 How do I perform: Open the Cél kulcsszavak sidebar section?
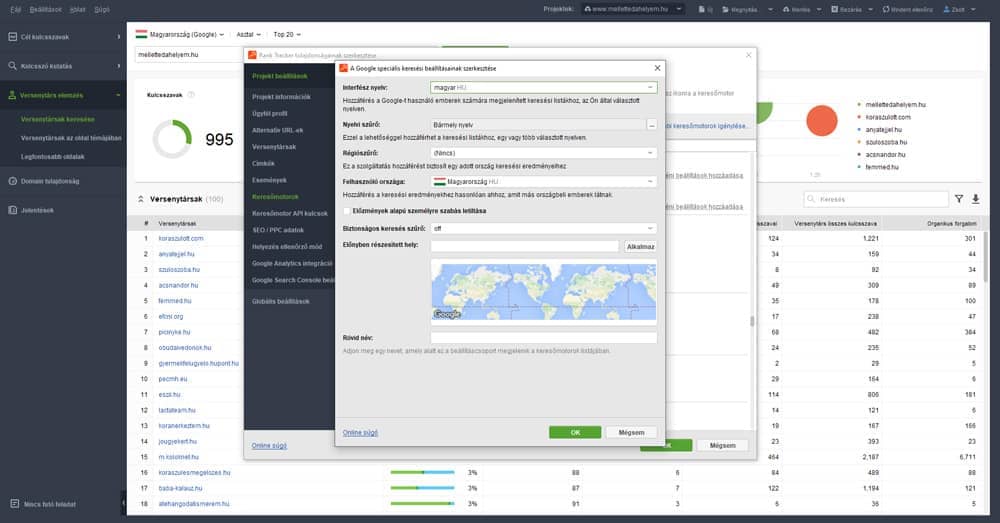[x=63, y=37]
